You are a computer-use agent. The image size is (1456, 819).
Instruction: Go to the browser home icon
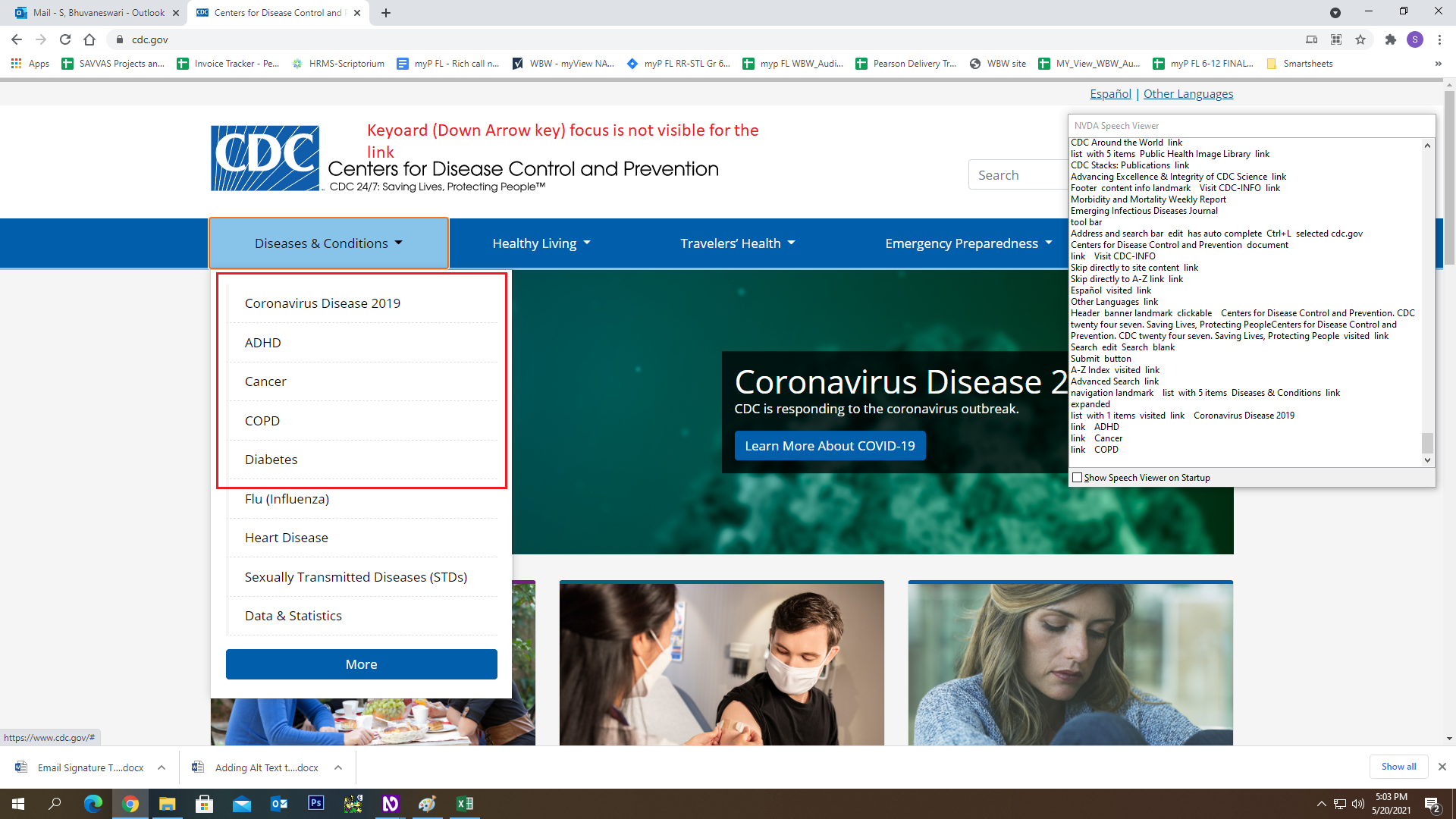[89, 39]
